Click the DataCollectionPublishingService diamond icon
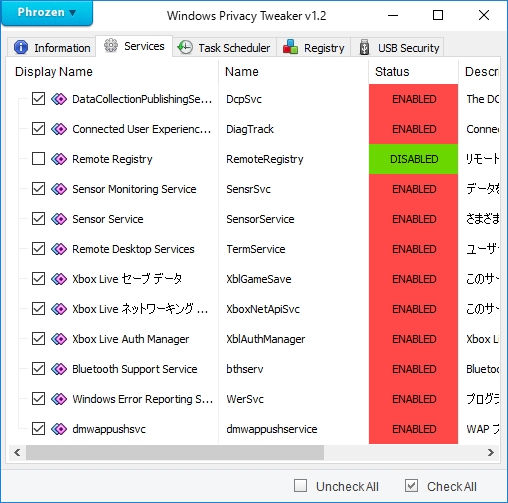Viewport: 508px width, 503px height. click(x=59, y=99)
